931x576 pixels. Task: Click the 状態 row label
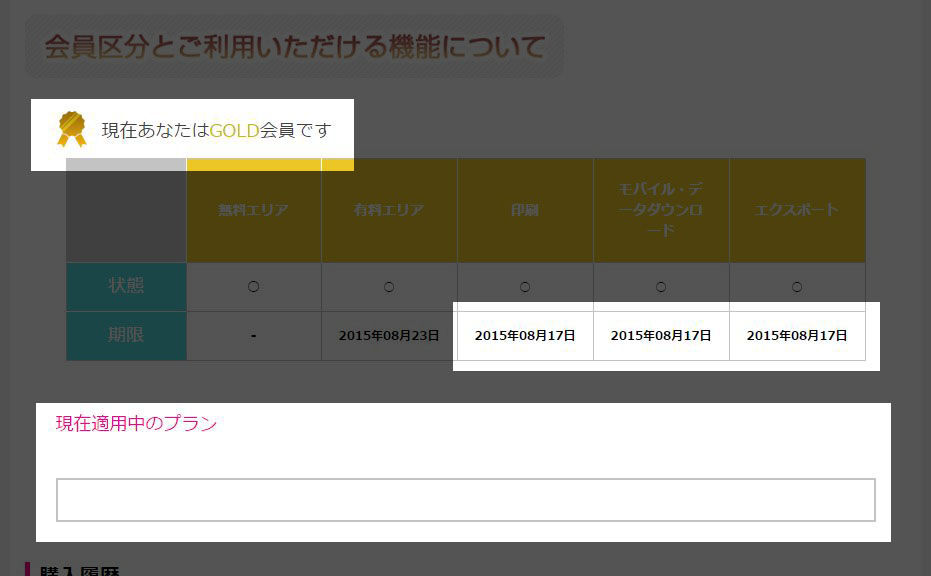click(x=126, y=287)
